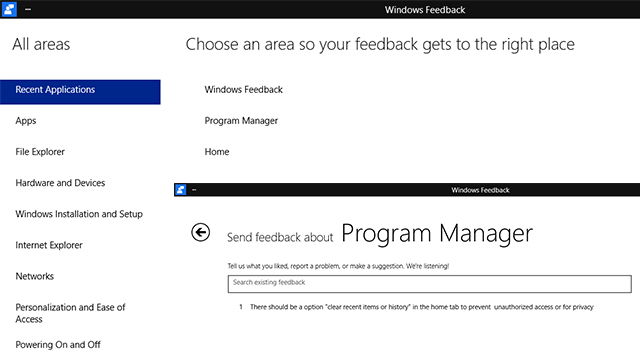Pick Windows Feedback from recent applications
The height and width of the screenshot is (362, 640).
(243, 89)
